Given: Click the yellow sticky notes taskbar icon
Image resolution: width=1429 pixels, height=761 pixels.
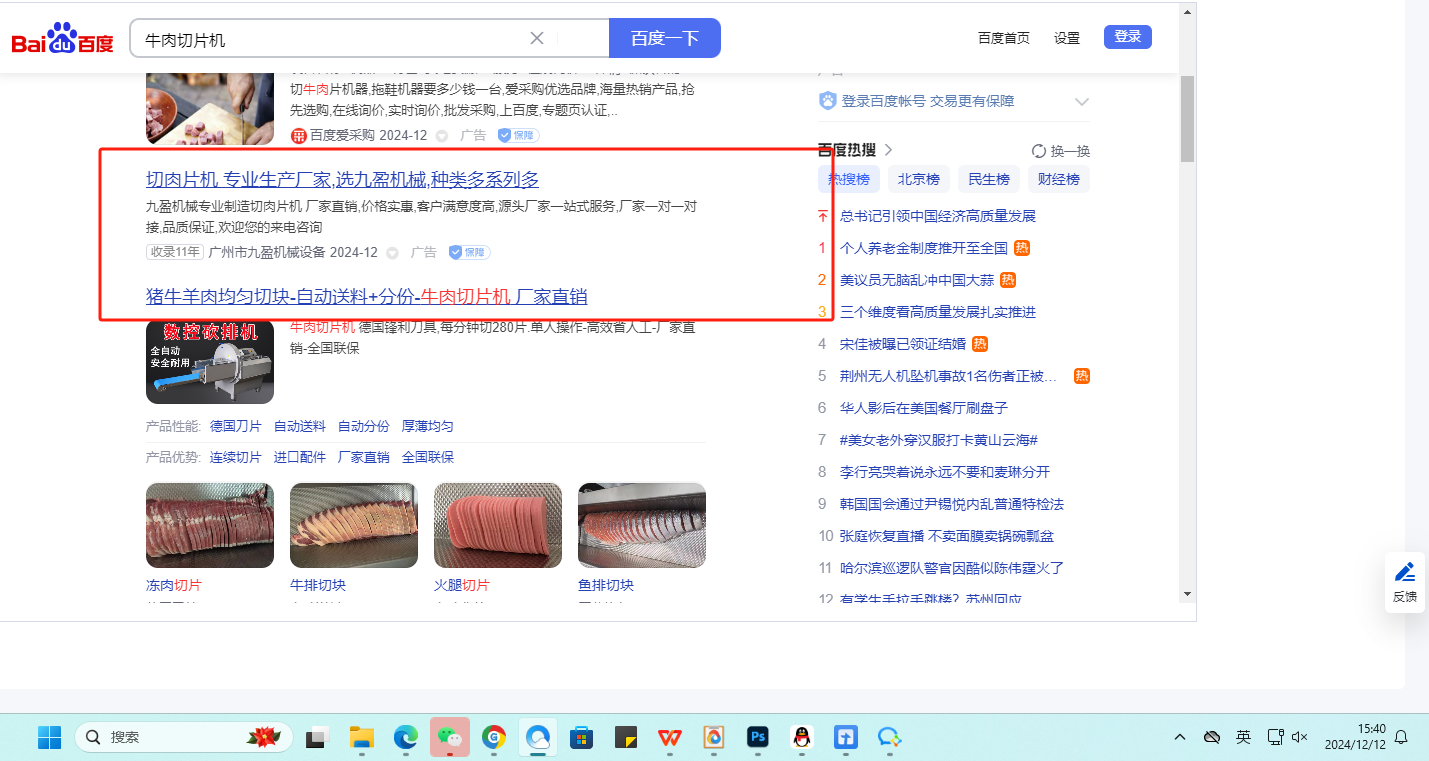Looking at the screenshot, I should point(626,738).
